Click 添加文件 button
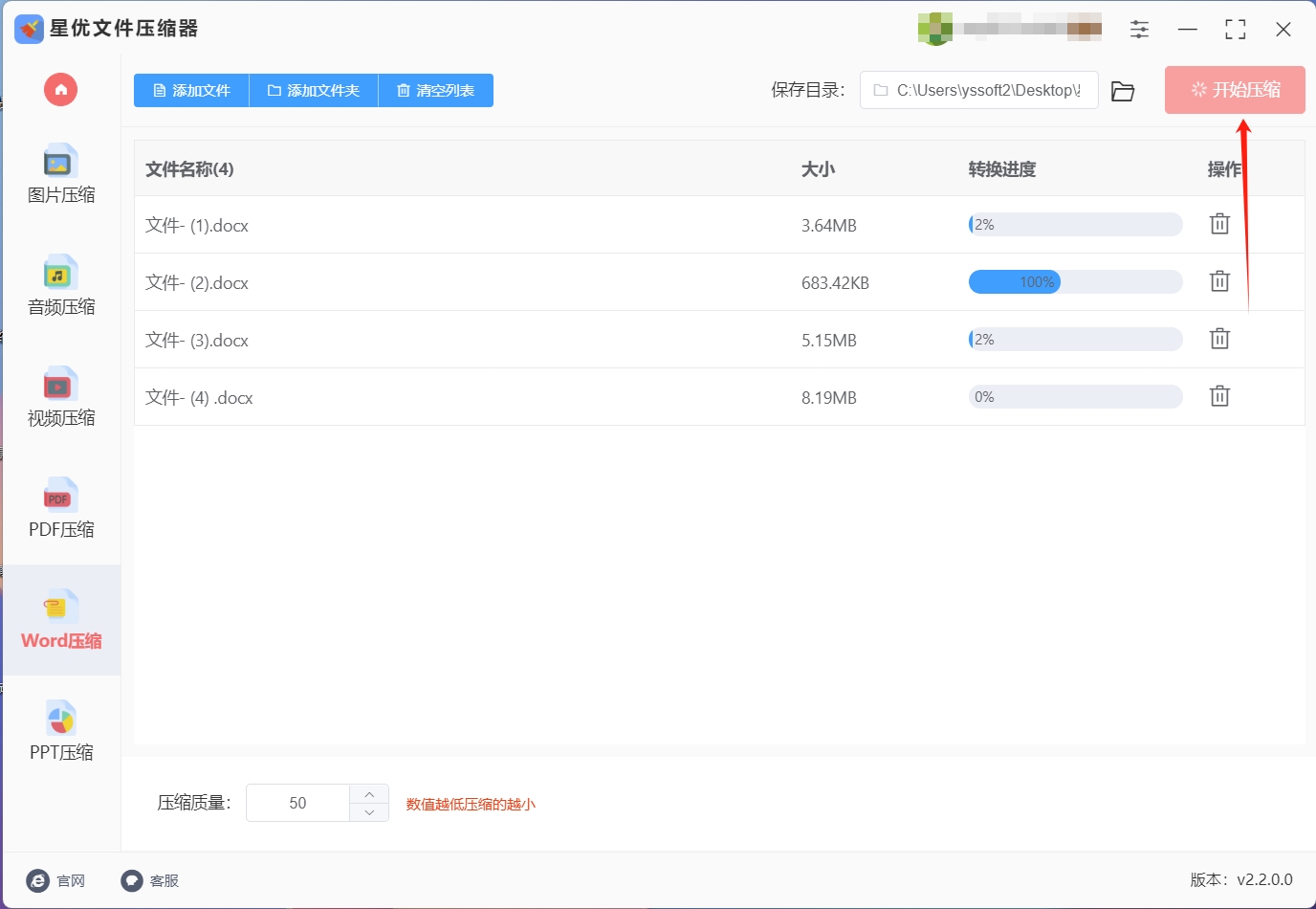Image resolution: width=1316 pixels, height=909 pixels. click(x=191, y=90)
